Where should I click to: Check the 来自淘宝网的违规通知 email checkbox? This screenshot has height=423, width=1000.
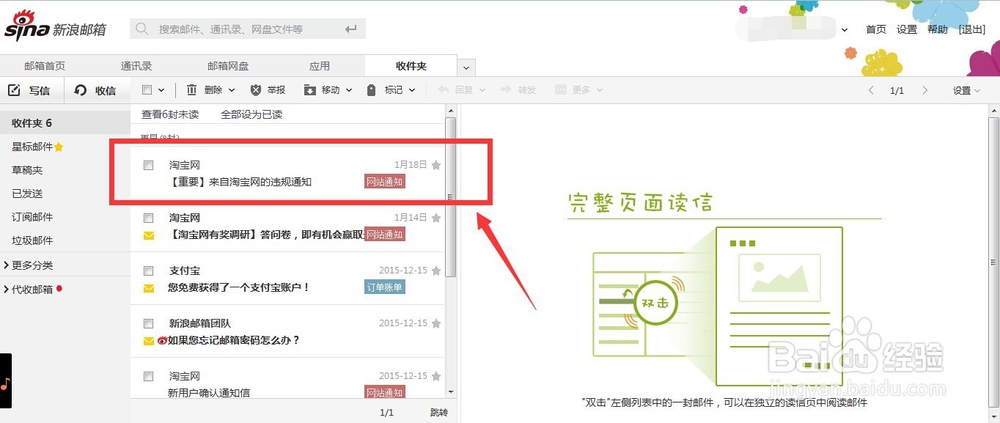(148, 165)
